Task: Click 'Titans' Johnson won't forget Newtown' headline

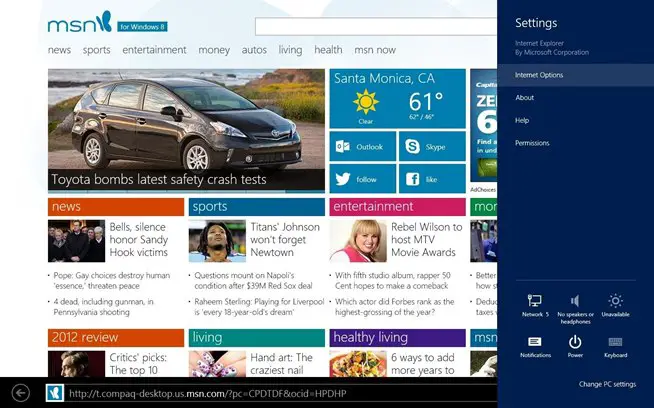Action: coord(285,239)
